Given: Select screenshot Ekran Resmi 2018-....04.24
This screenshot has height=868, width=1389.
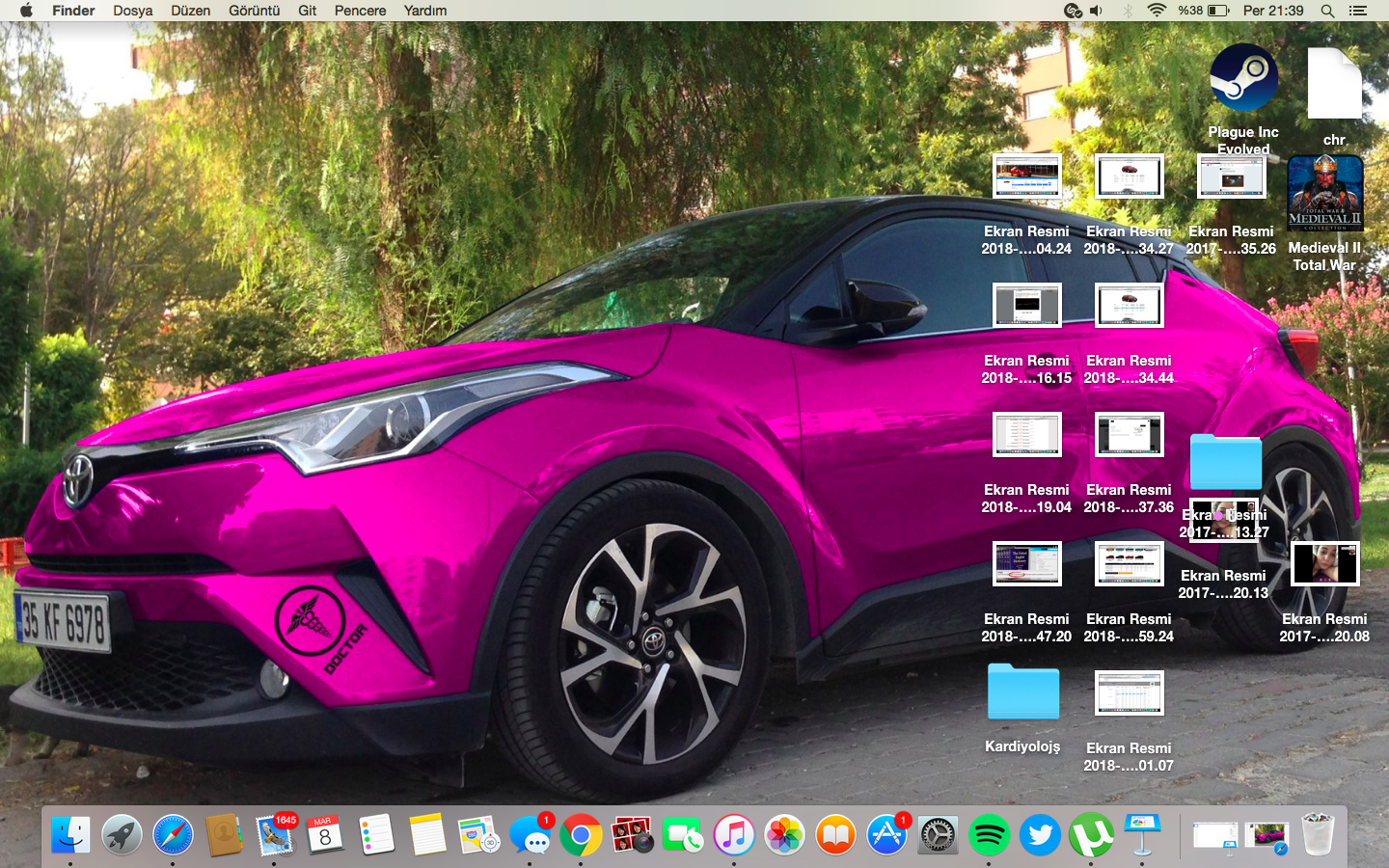Looking at the screenshot, I should pyautogui.click(x=1027, y=176).
